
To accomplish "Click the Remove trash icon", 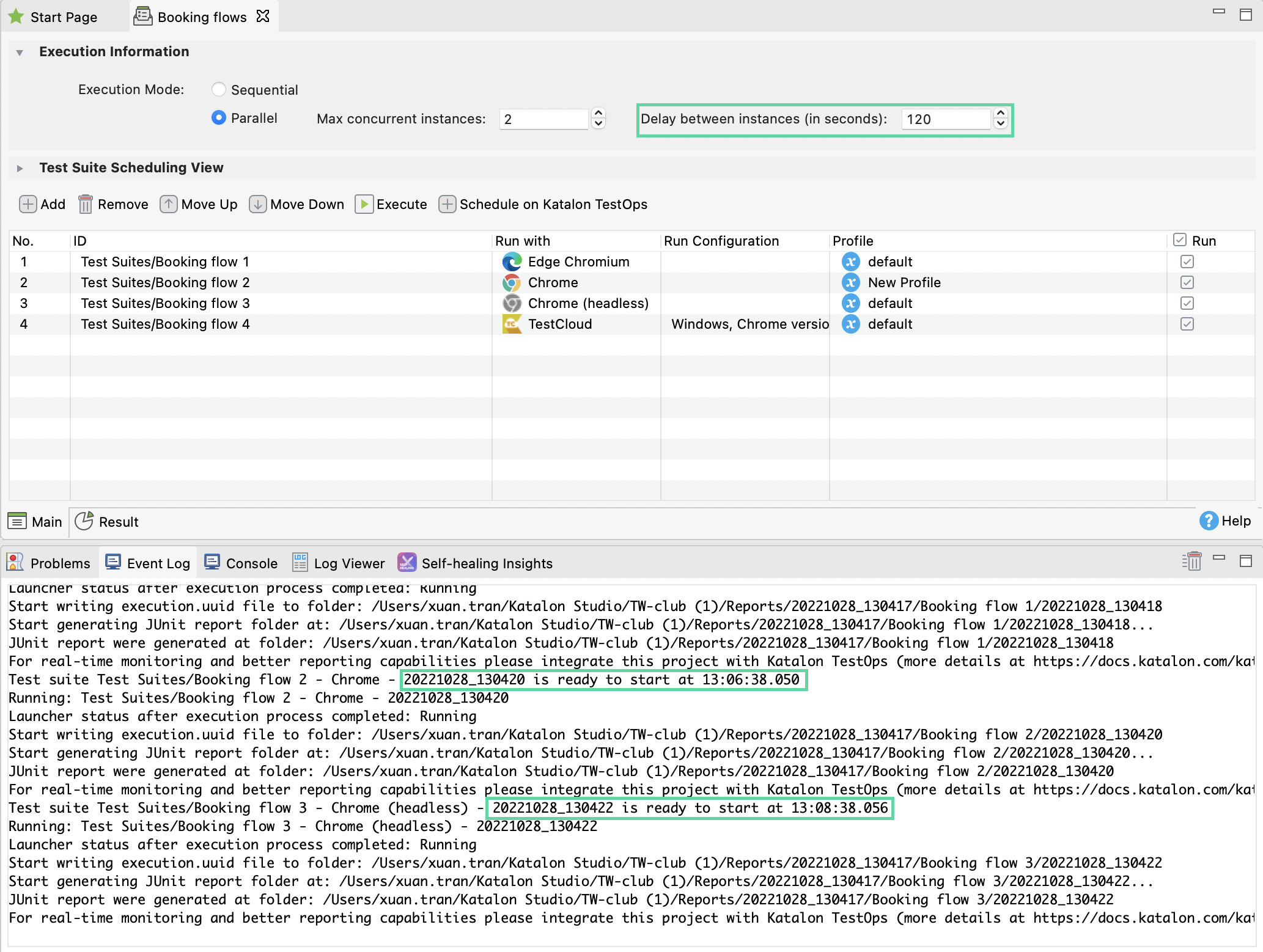I will click(86, 204).
